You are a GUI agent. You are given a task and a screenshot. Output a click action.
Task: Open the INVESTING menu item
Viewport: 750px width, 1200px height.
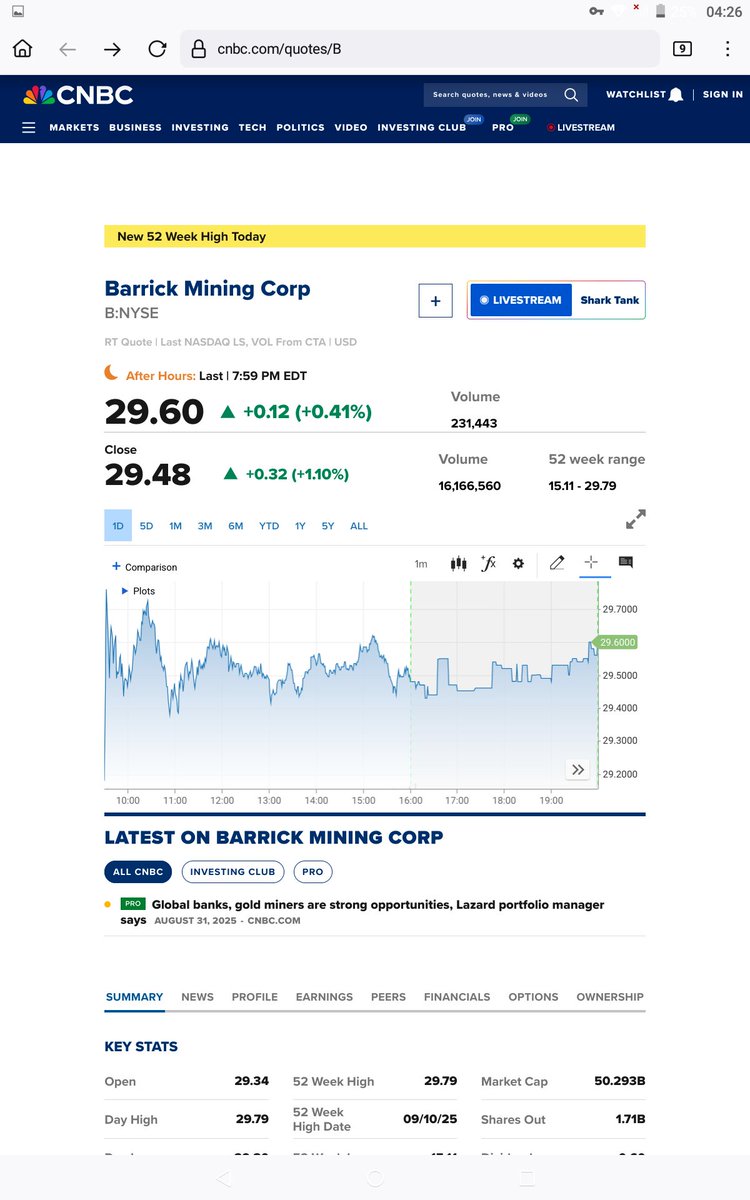tap(200, 128)
